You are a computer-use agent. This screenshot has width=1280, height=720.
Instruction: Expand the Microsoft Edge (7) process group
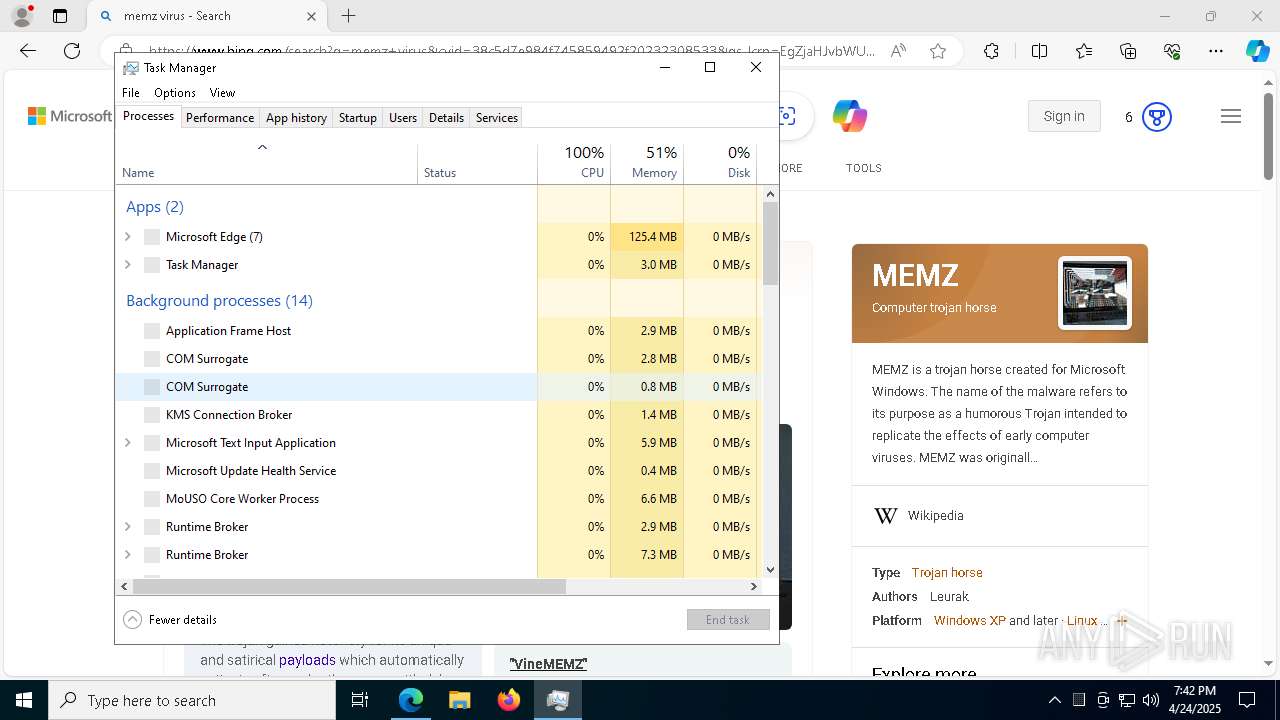(127, 237)
